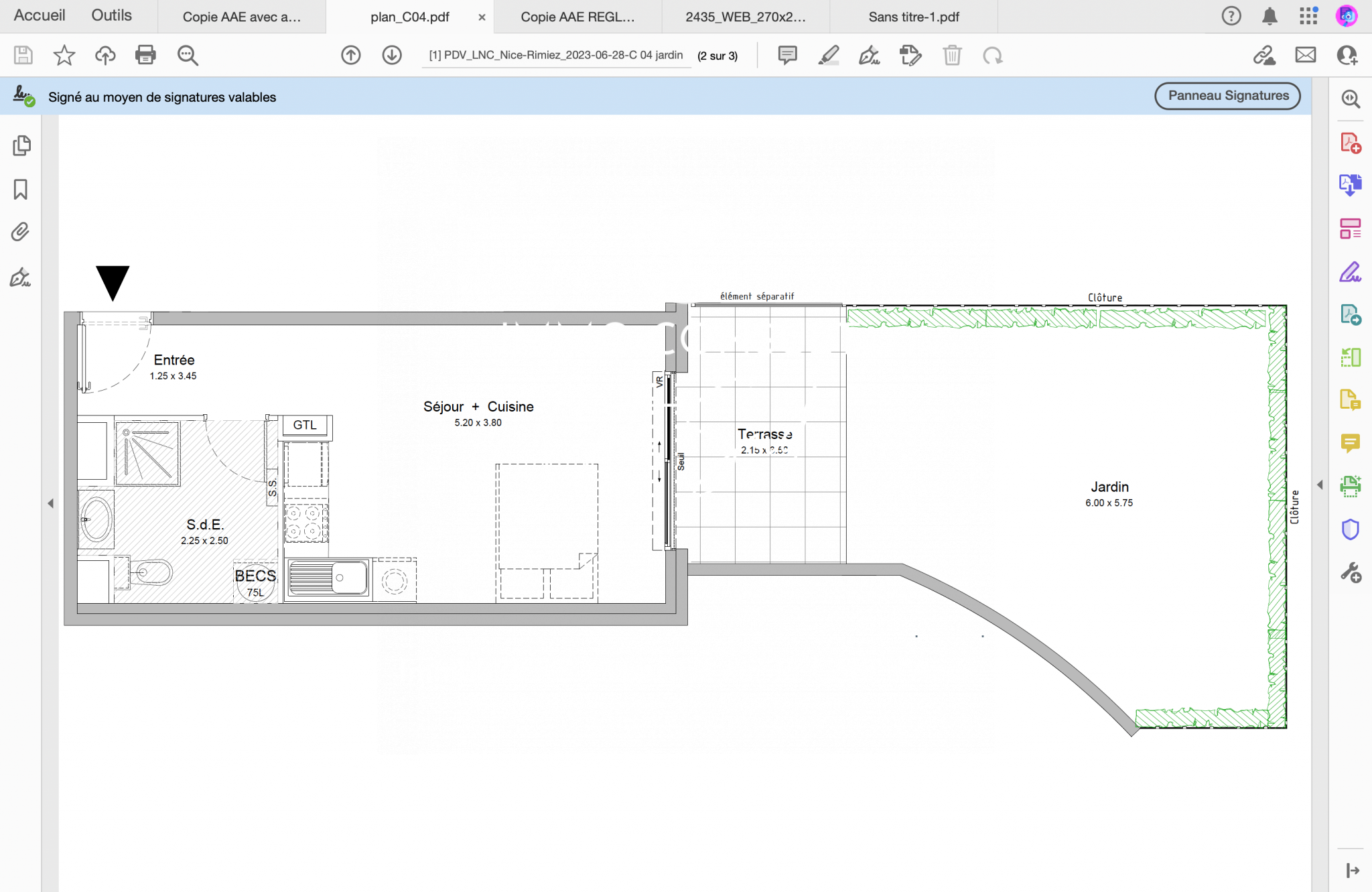Open bookmarks panel
Image resolution: width=1372 pixels, height=892 pixels.
(21, 190)
